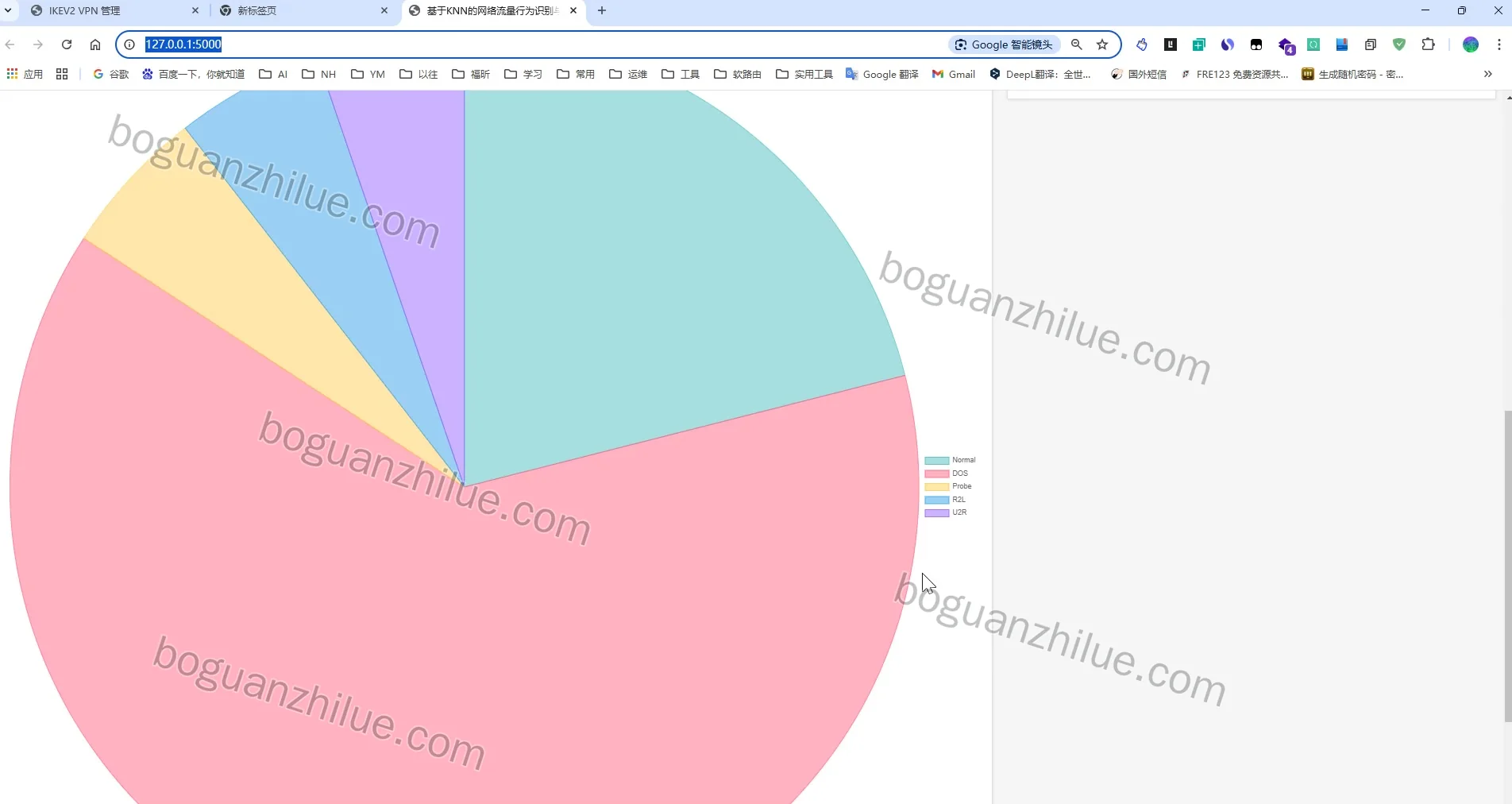Image resolution: width=1512 pixels, height=804 pixels.
Task: Expand the tab search dropdown
Action: point(8,10)
